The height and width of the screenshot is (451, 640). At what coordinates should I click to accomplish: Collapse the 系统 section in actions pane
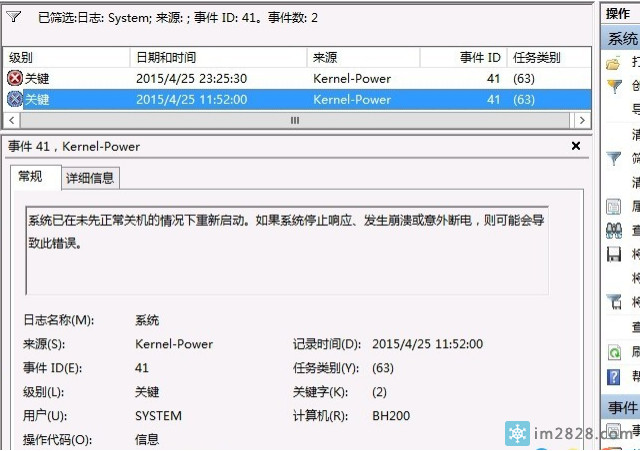pyautogui.click(x=622, y=39)
